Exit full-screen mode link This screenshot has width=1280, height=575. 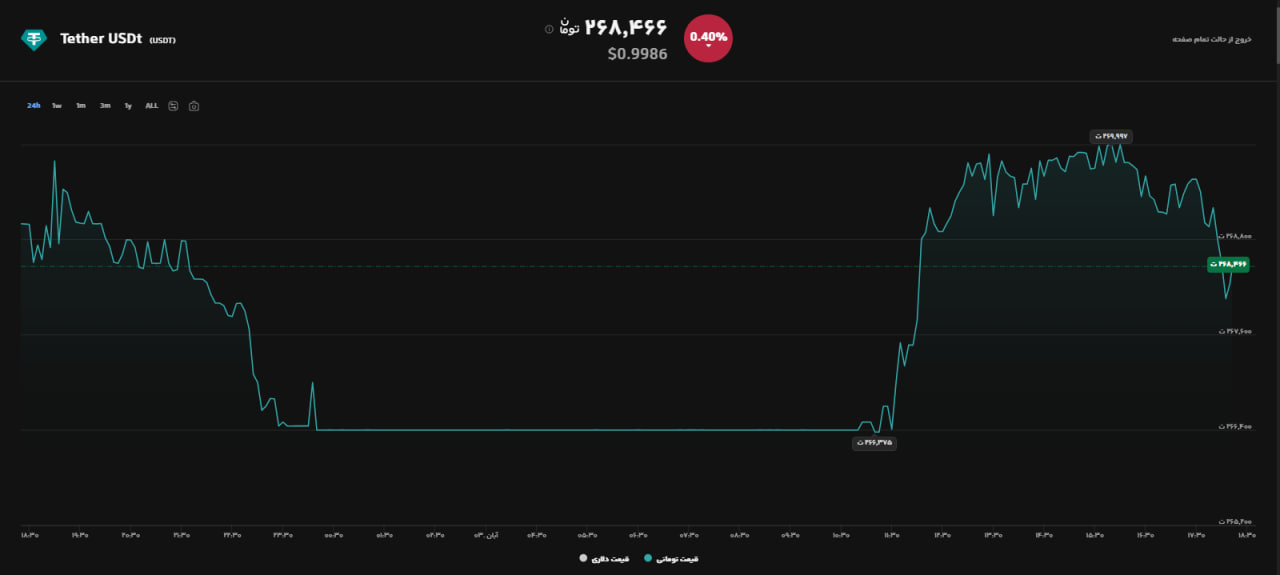(1211, 39)
